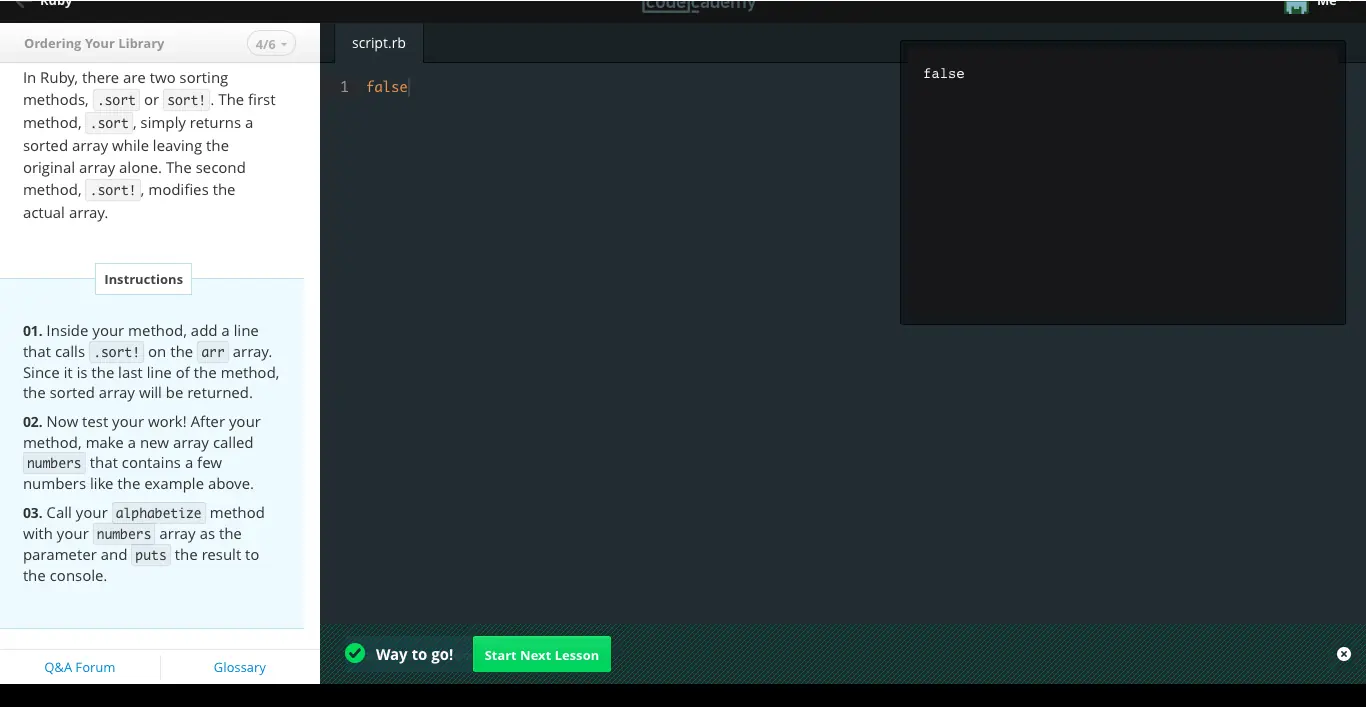The height and width of the screenshot is (707, 1366).
Task: Select the script.rb tab
Action: (x=379, y=43)
